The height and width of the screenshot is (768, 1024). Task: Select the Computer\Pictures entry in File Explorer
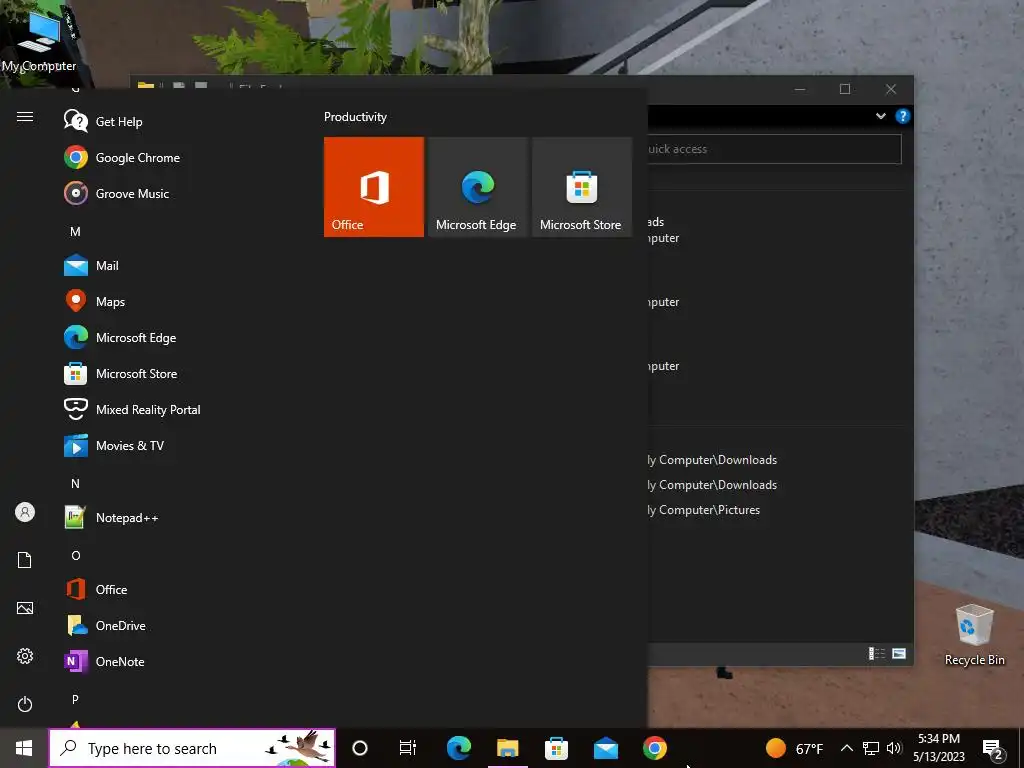(704, 510)
